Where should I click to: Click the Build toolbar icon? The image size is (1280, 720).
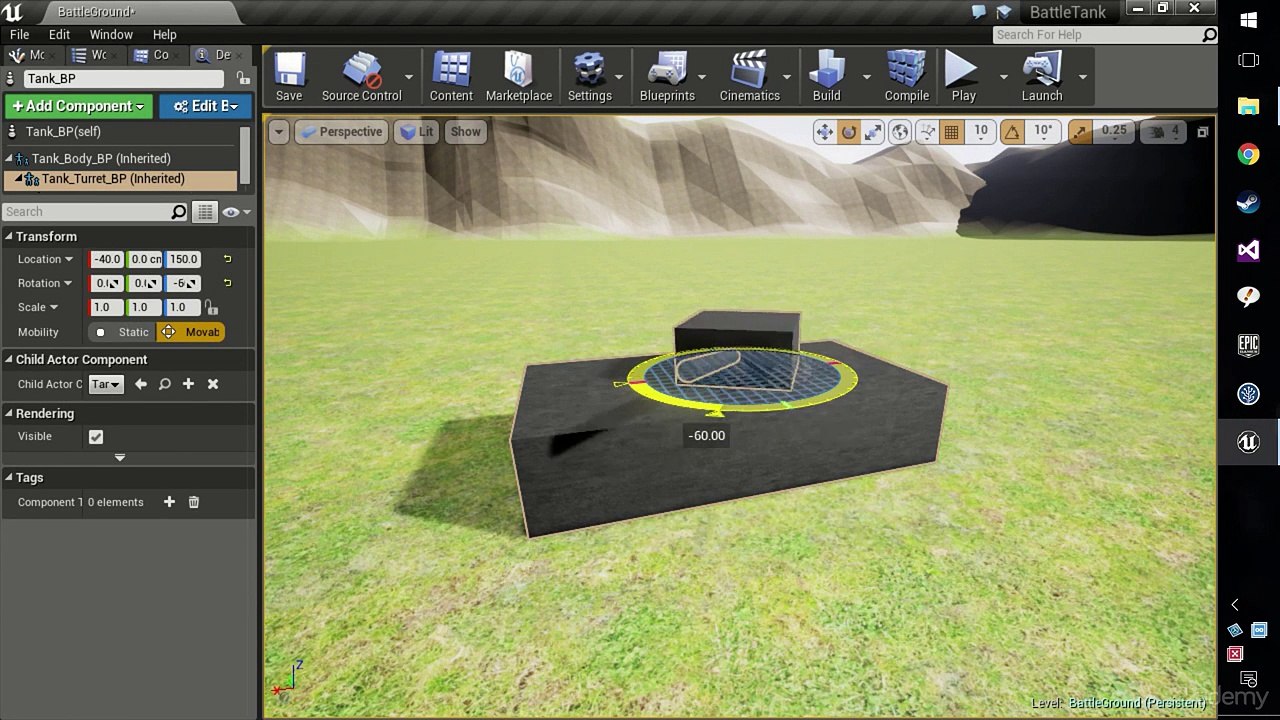[826, 77]
